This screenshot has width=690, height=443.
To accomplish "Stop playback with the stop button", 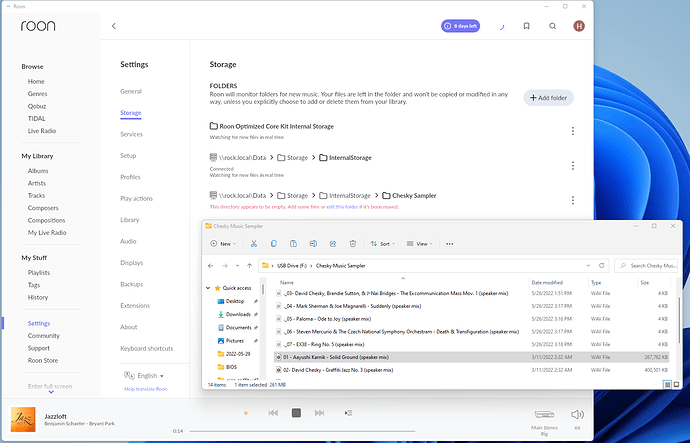I will coord(296,413).
